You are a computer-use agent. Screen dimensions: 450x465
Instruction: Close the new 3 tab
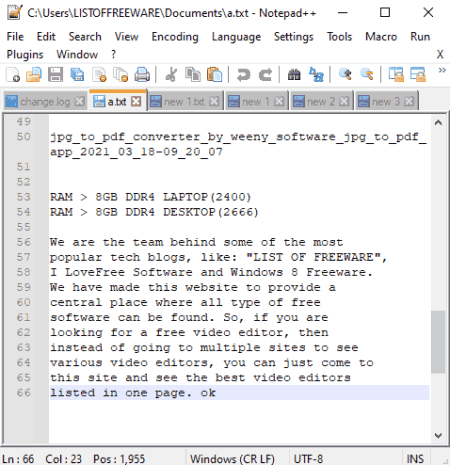pyautogui.click(x=409, y=101)
